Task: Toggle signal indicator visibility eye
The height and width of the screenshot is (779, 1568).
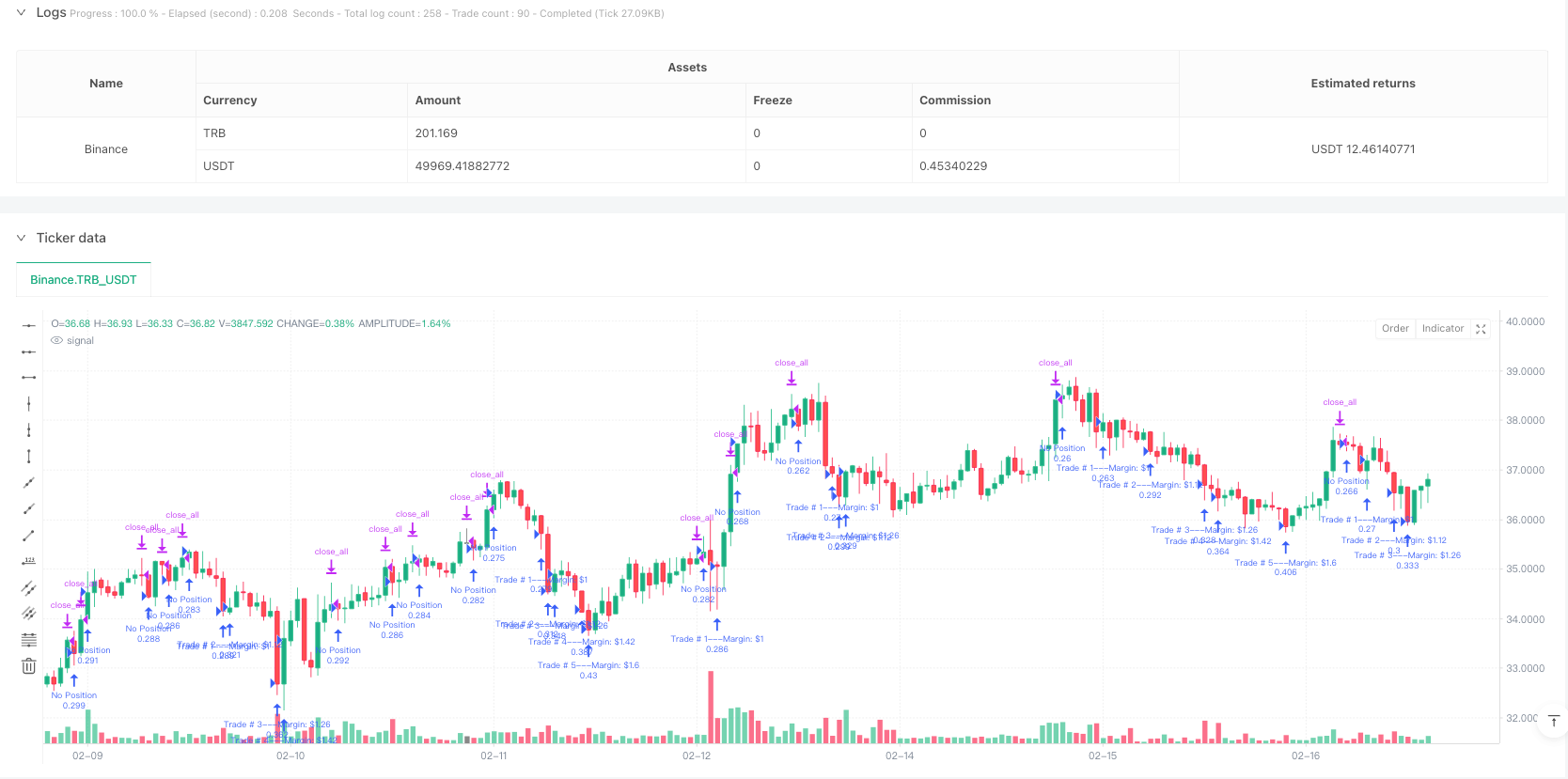Action: (57, 341)
